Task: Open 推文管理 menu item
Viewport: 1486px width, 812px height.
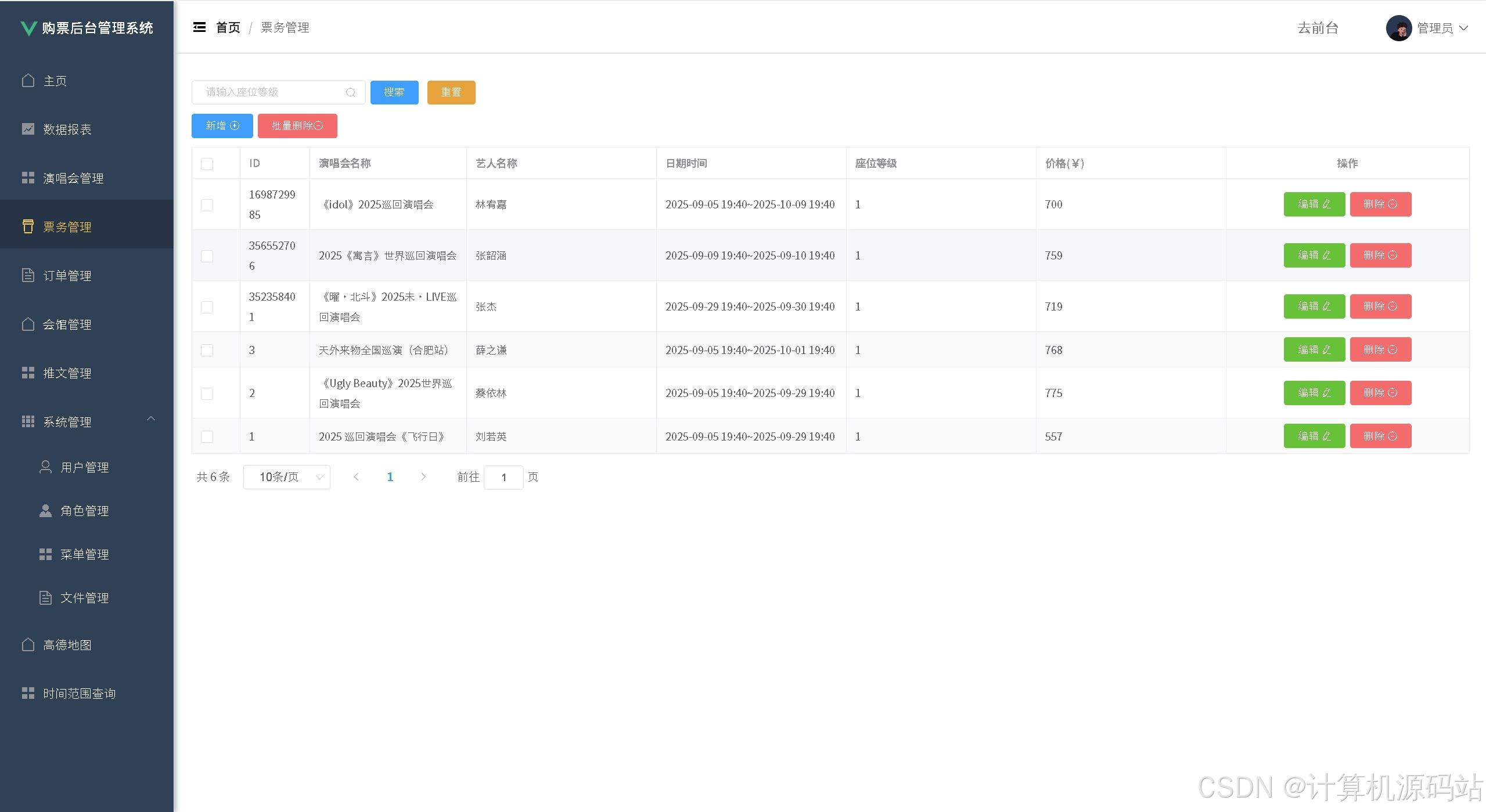Action: (x=87, y=373)
